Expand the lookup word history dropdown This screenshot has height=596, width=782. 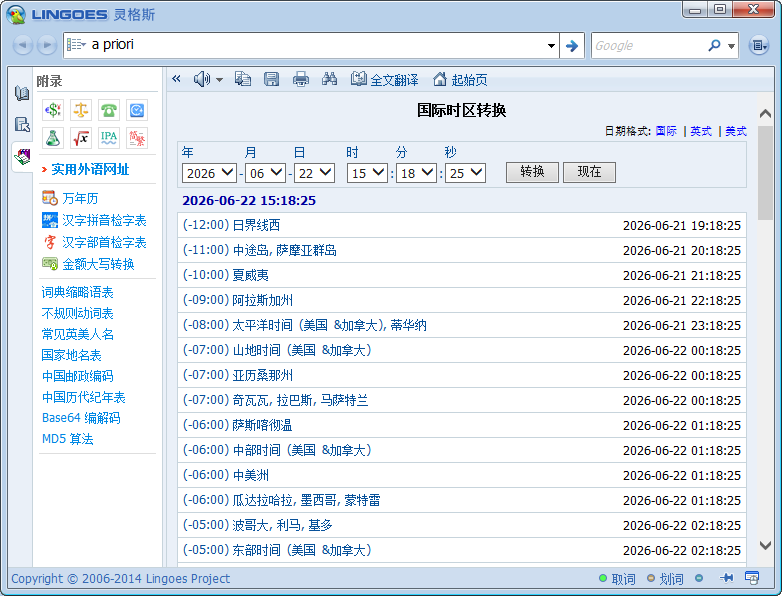click(551, 45)
